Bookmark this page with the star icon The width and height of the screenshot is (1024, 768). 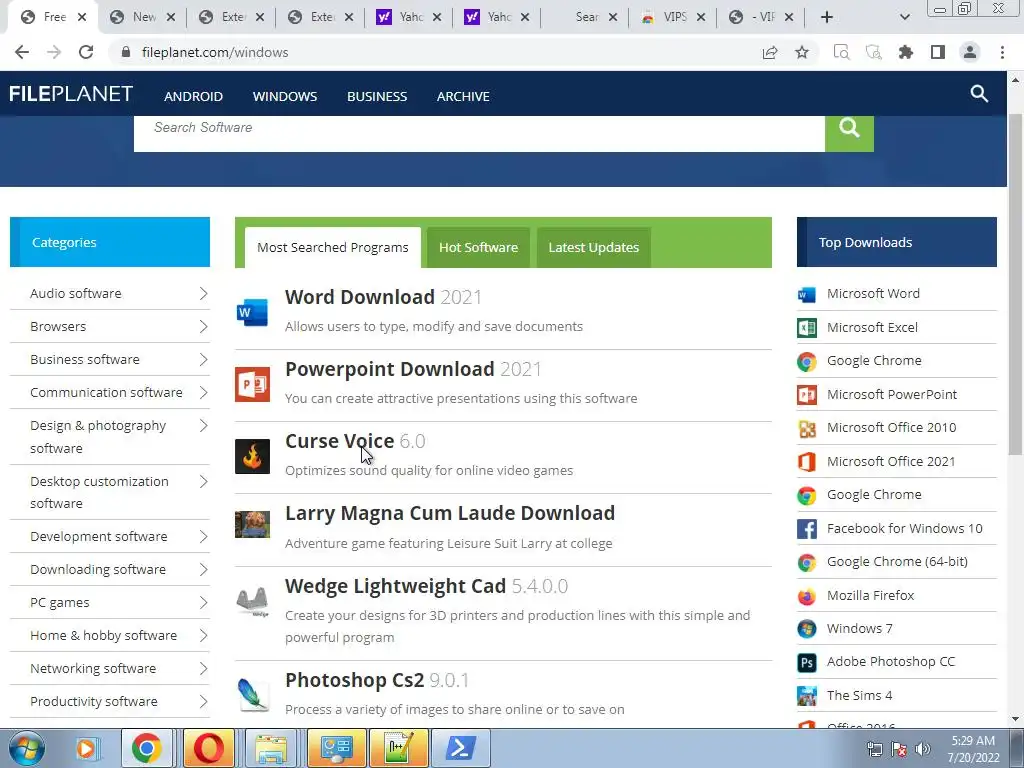802,52
